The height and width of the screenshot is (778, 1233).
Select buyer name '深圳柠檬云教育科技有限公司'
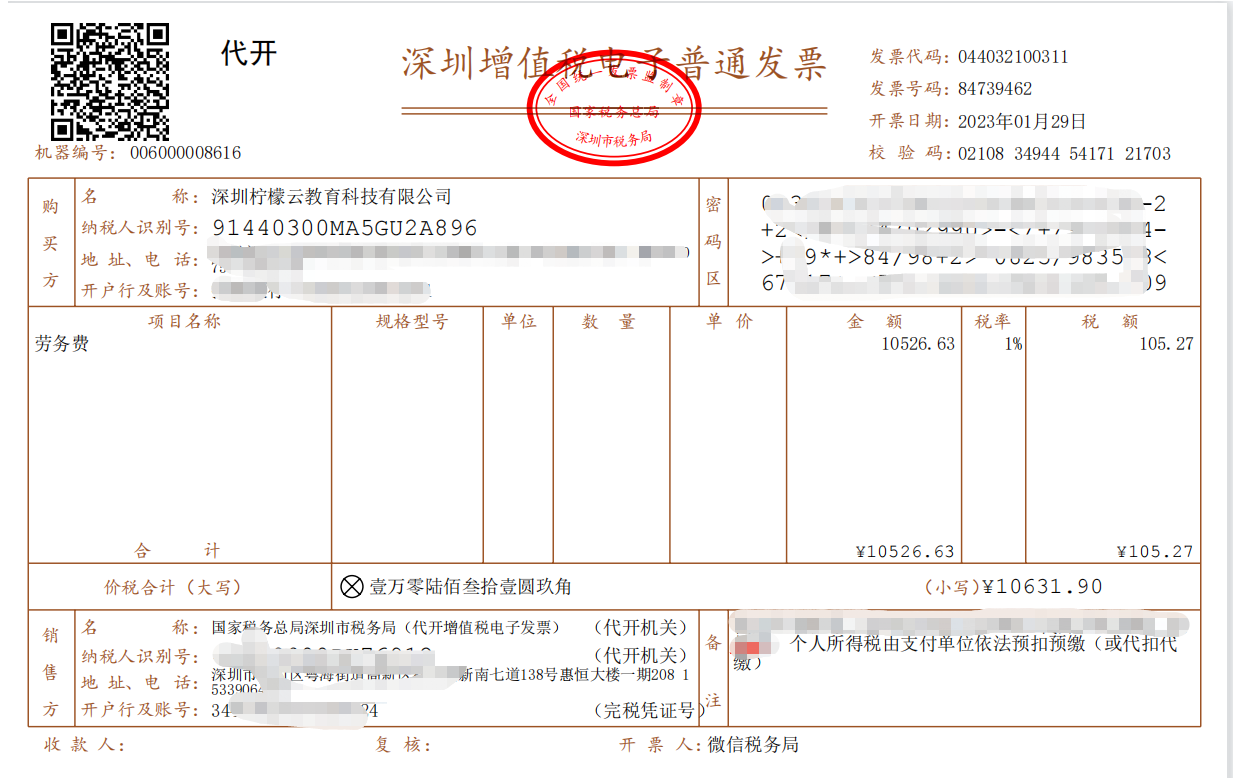coord(332,197)
